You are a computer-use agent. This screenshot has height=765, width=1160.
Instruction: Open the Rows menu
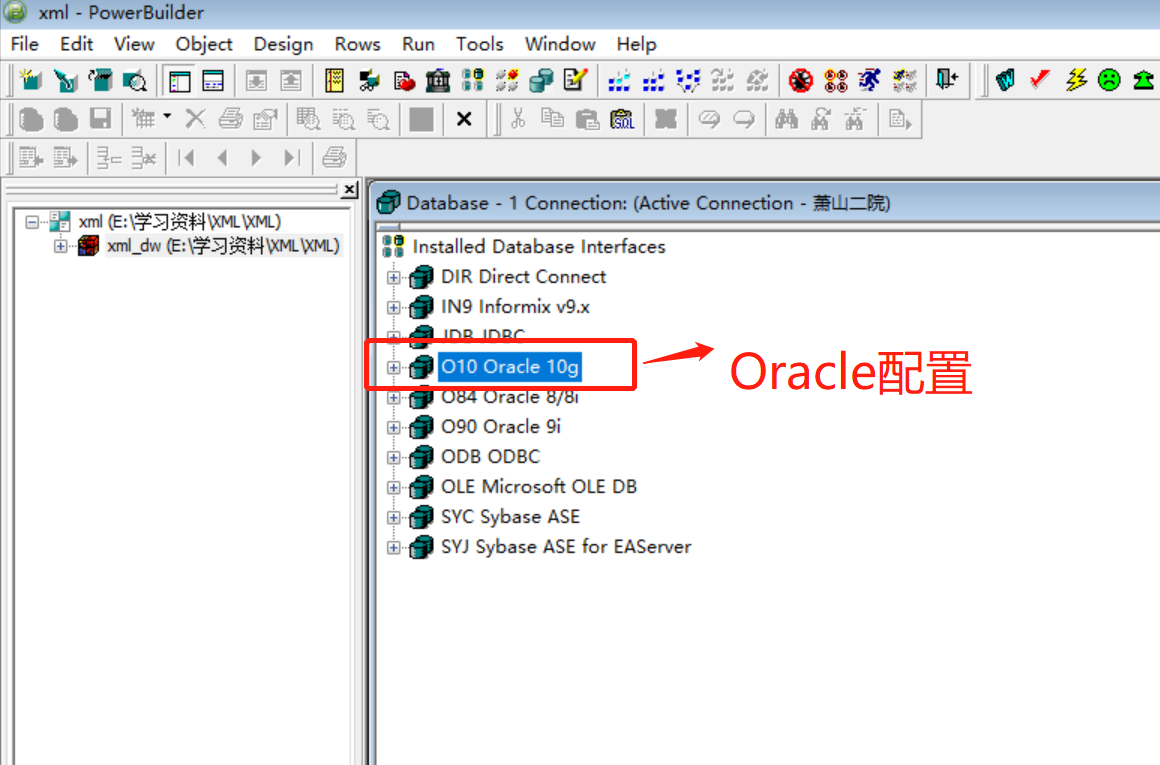(357, 44)
